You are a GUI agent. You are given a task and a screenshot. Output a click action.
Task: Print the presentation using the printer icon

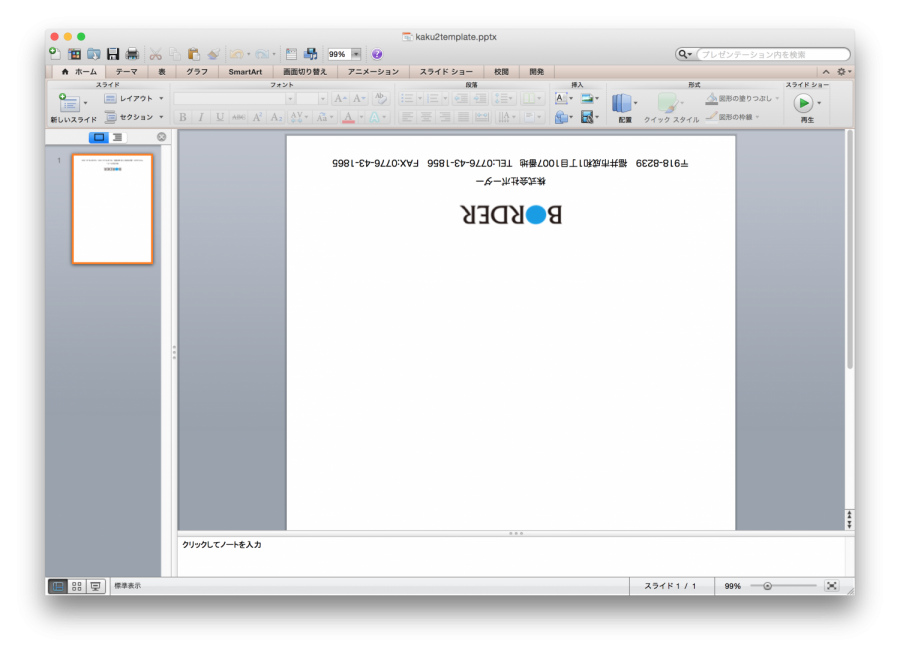(x=132, y=54)
